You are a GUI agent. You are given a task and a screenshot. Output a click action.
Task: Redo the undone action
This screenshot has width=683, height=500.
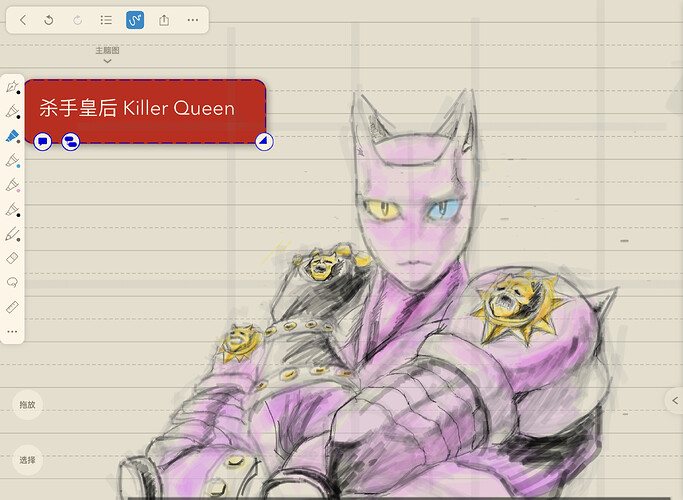coord(78,20)
